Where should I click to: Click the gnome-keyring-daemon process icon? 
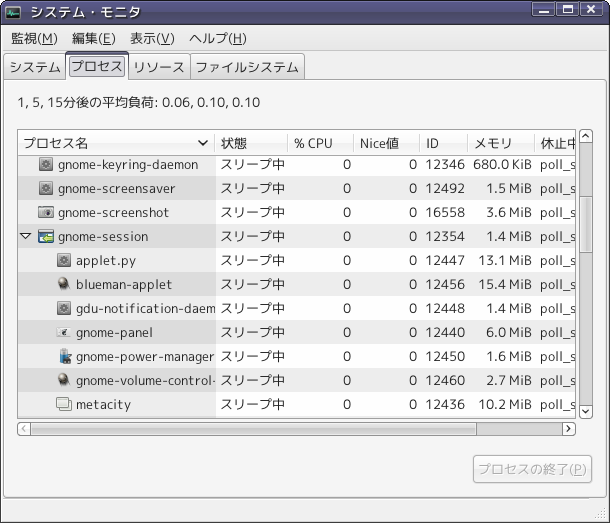[46, 165]
